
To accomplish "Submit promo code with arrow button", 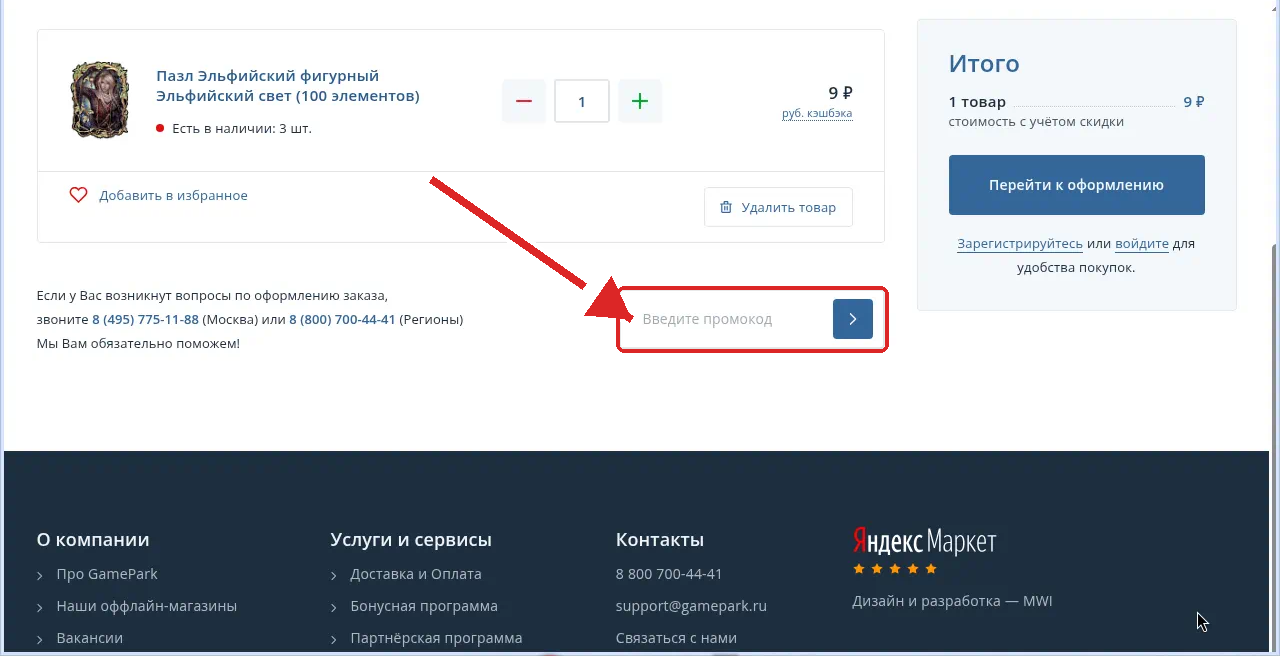I will [x=853, y=319].
